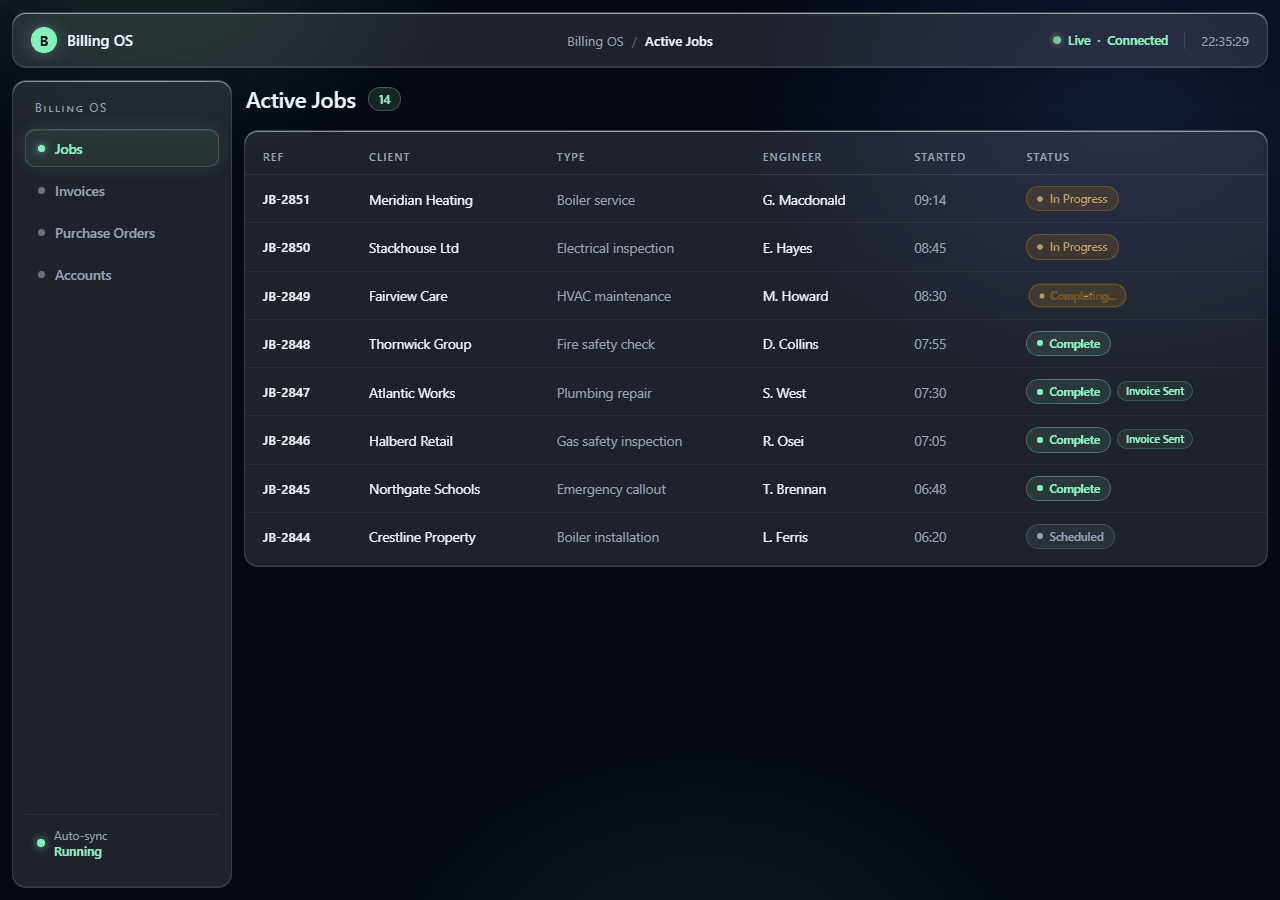1280x900 pixels.
Task: Open job JB-2849
Action: tap(286, 296)
